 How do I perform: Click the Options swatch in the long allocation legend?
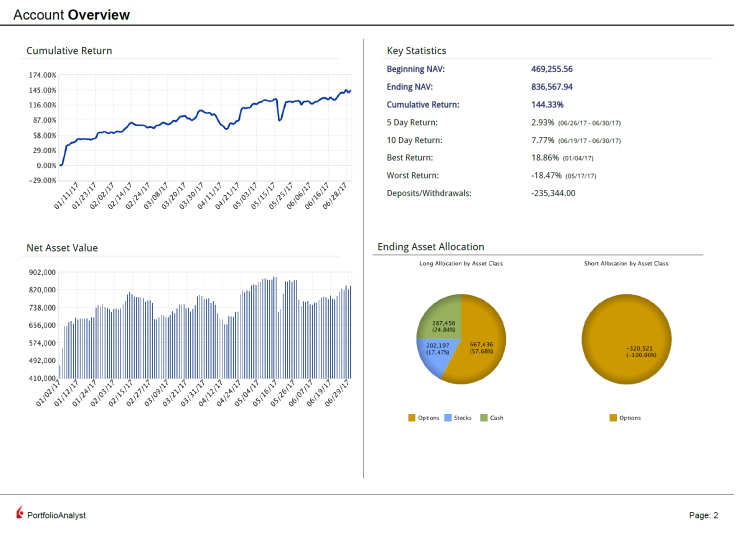[412, 418]
